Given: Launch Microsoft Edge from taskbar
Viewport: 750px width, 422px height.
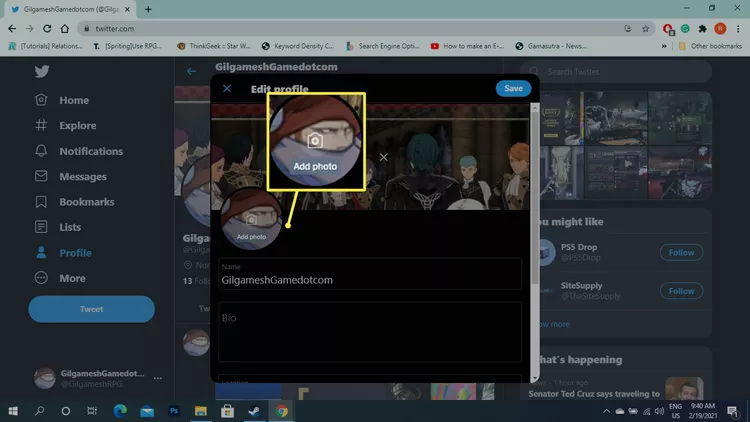Looking at the screenshot, I should (x=120, y=411).
